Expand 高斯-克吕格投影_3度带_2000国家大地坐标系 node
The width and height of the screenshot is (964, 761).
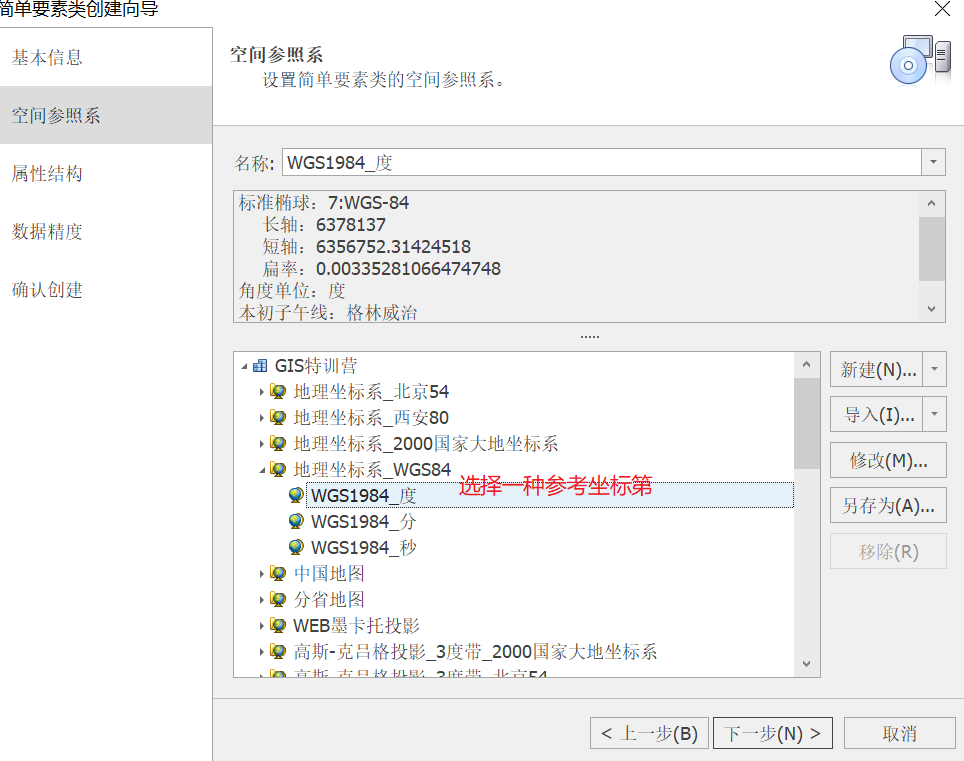(261, 652)
